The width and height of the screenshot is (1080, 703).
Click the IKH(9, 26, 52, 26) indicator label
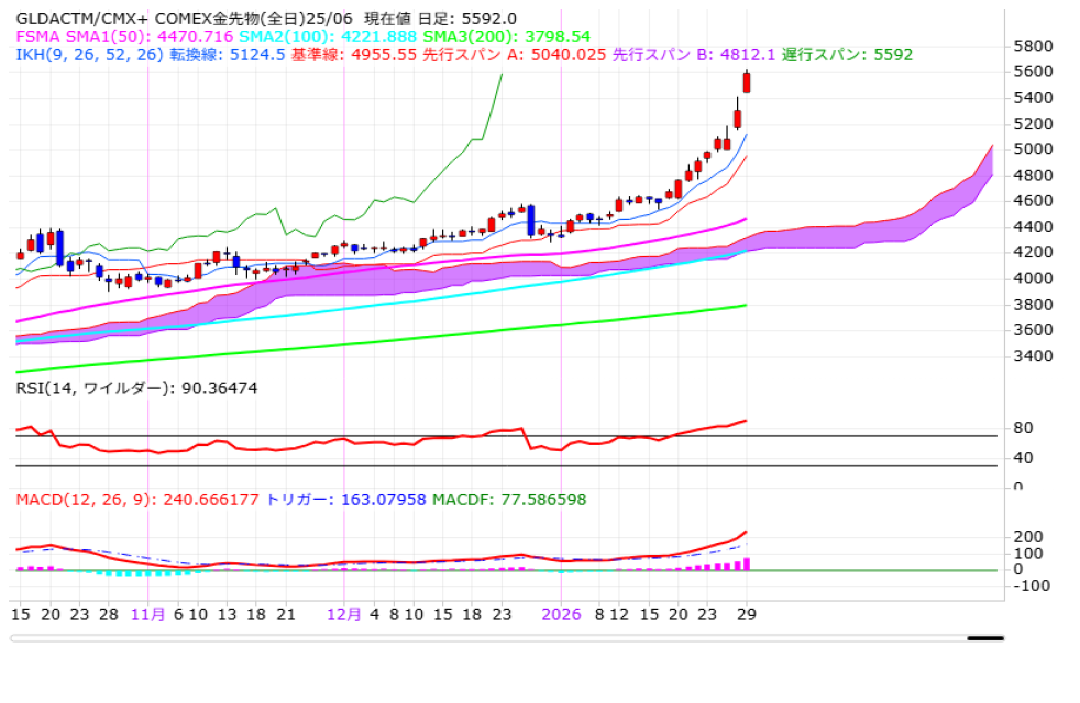pyautogui.click(x=88, y=54)
